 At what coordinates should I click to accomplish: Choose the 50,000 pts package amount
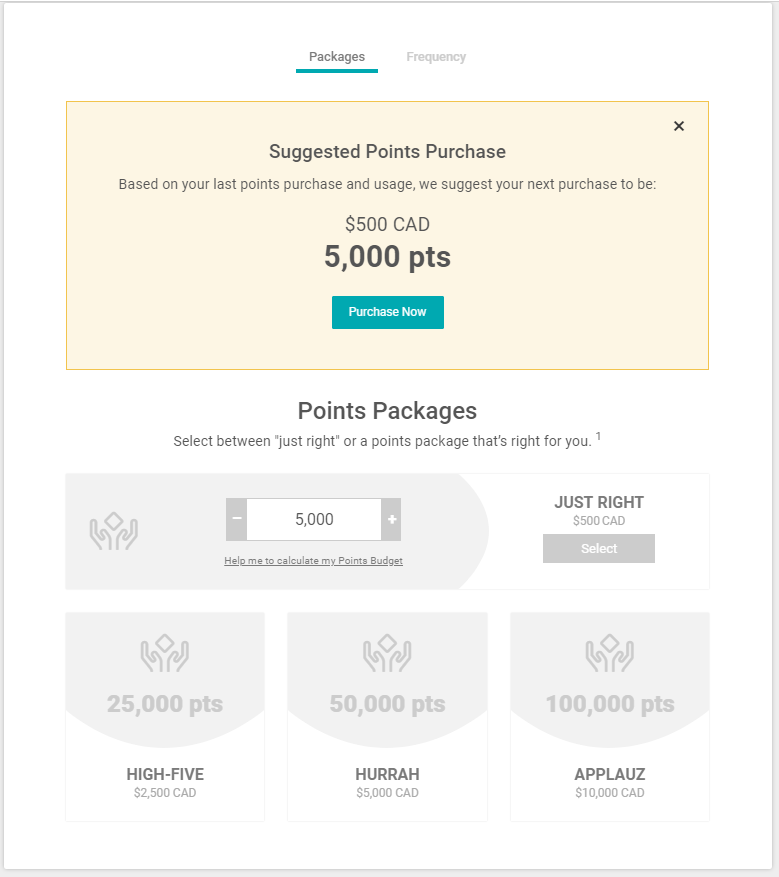click(387, 704)
